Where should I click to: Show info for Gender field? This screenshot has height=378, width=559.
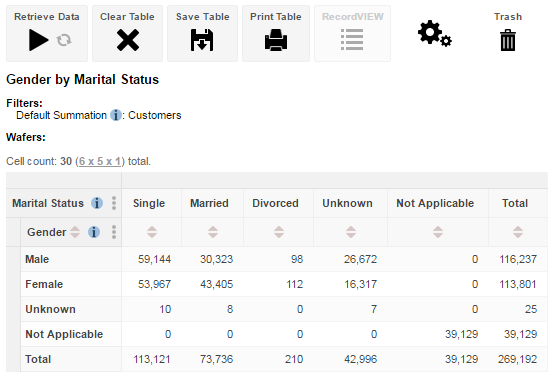coord(94,232)
